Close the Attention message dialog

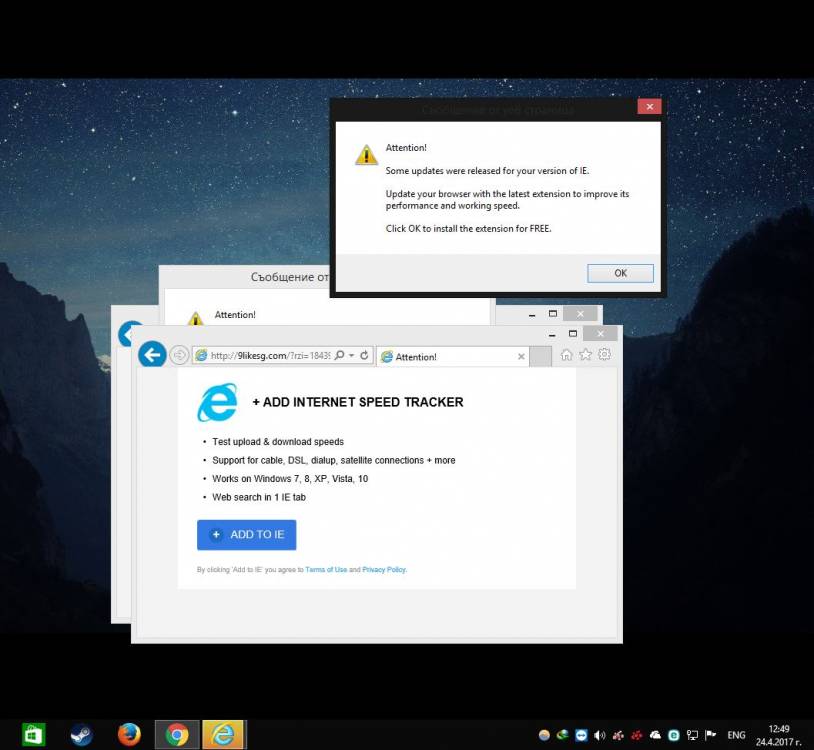[x=649, y=106]
